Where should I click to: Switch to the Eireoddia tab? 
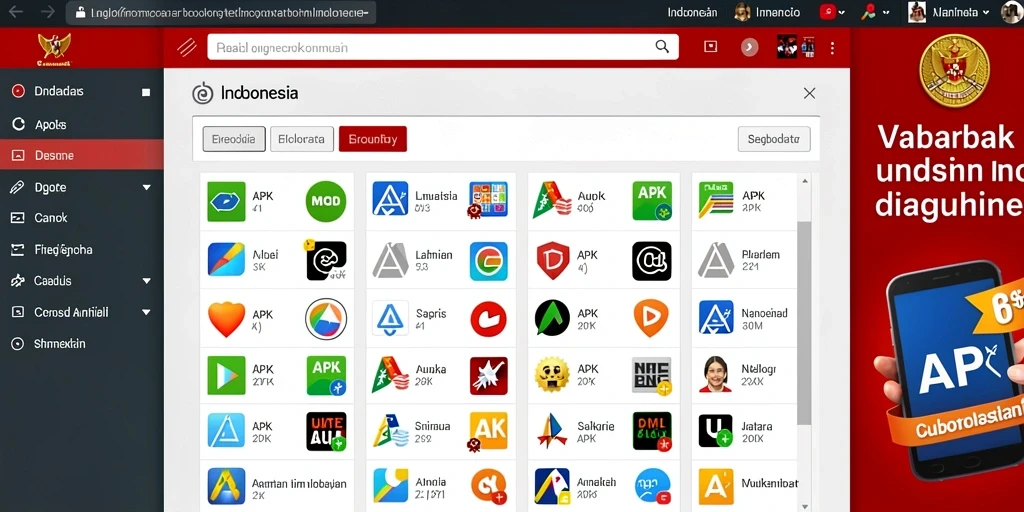[x=234, y=139]
